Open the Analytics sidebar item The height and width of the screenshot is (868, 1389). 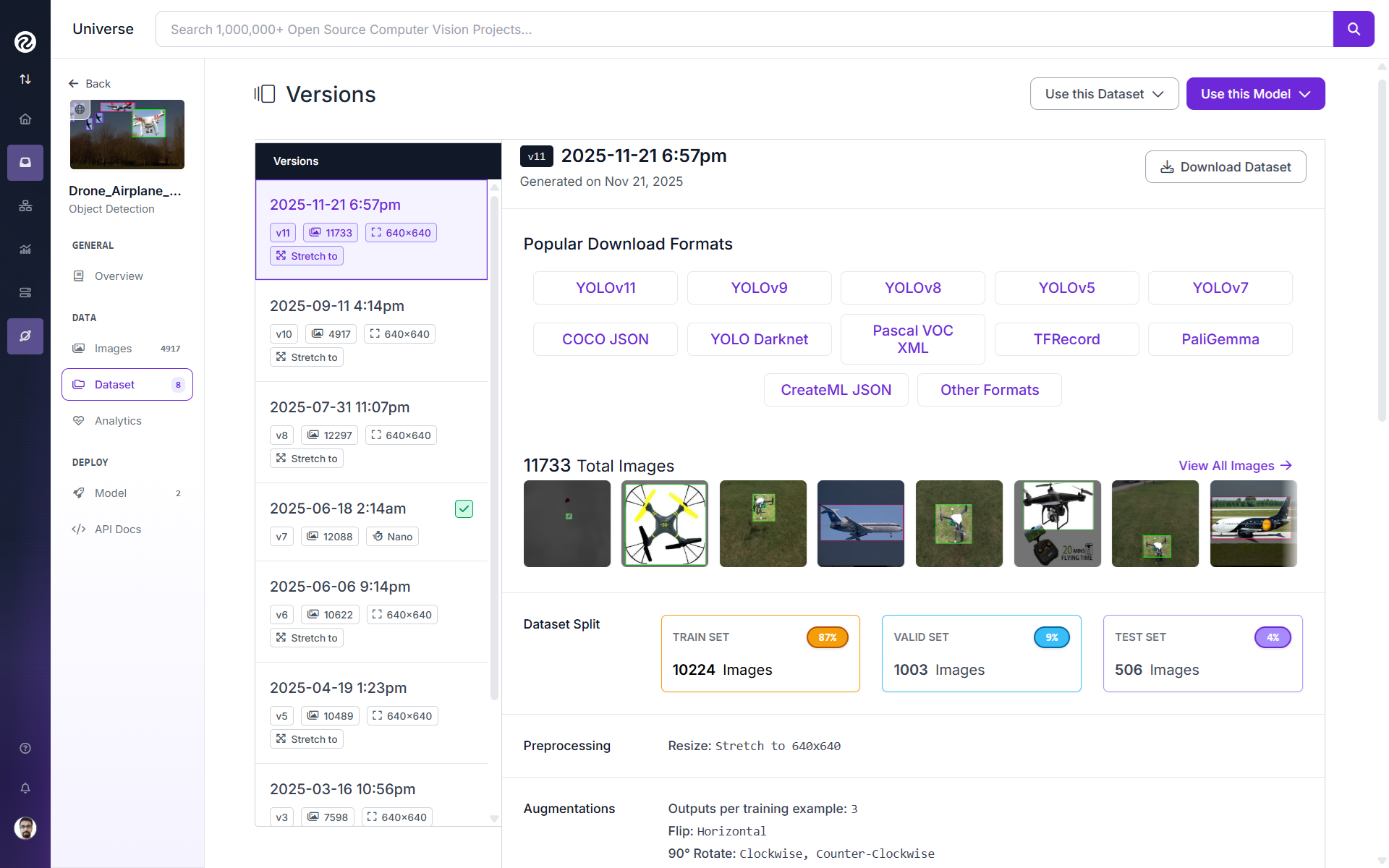118,420
